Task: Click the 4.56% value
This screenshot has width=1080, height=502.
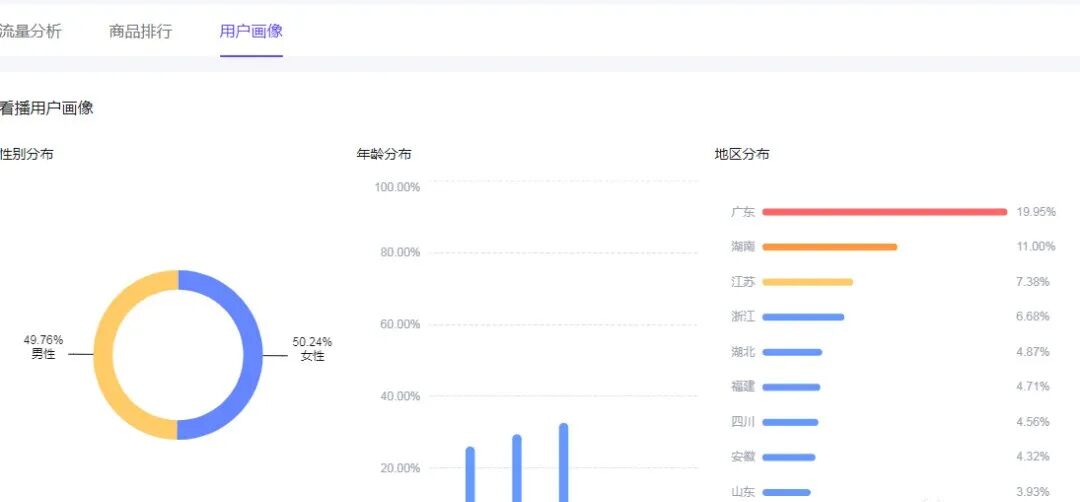Action: click(1033, 422)
